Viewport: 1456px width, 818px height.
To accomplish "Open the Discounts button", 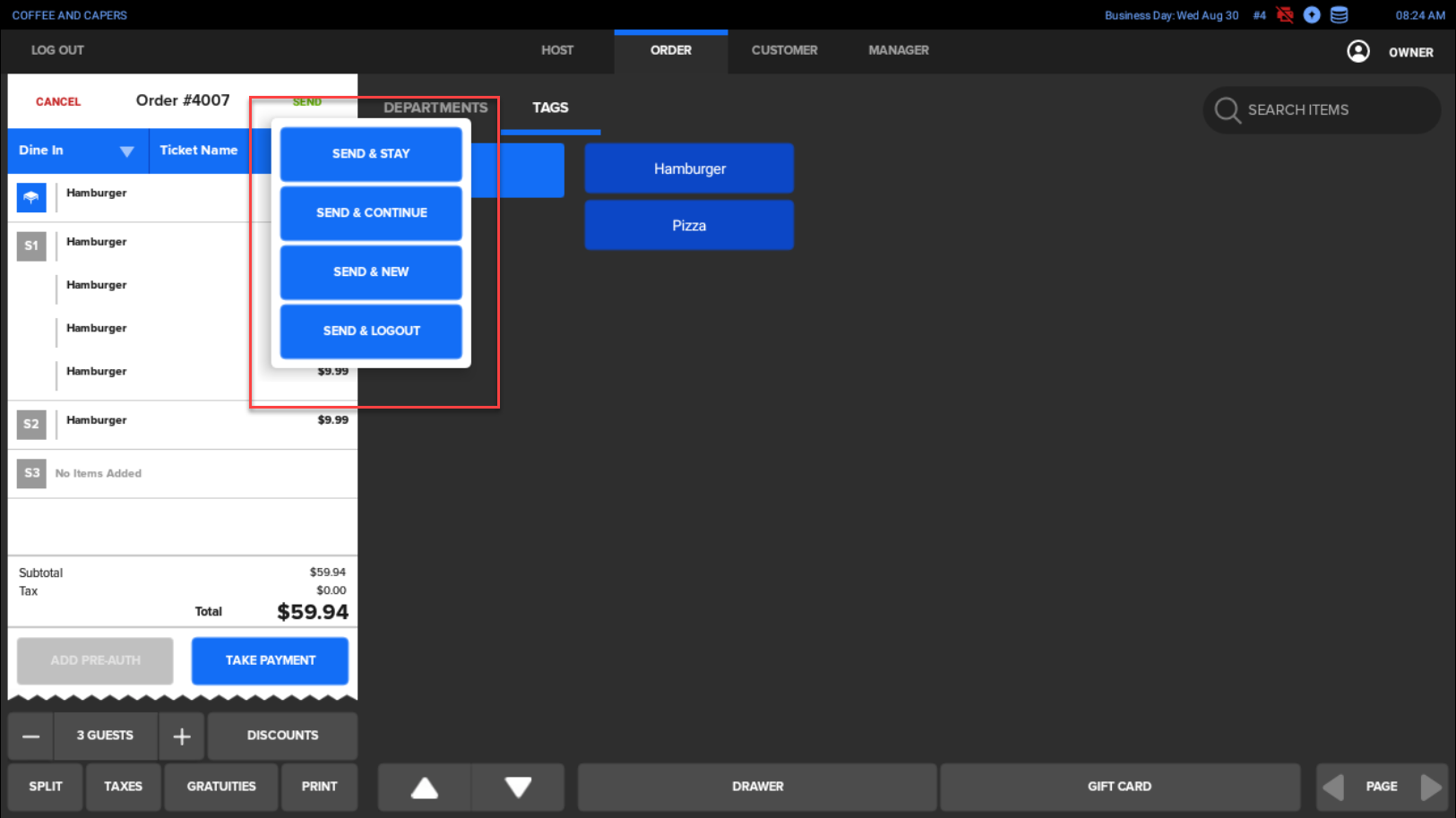I will [282, 736].
